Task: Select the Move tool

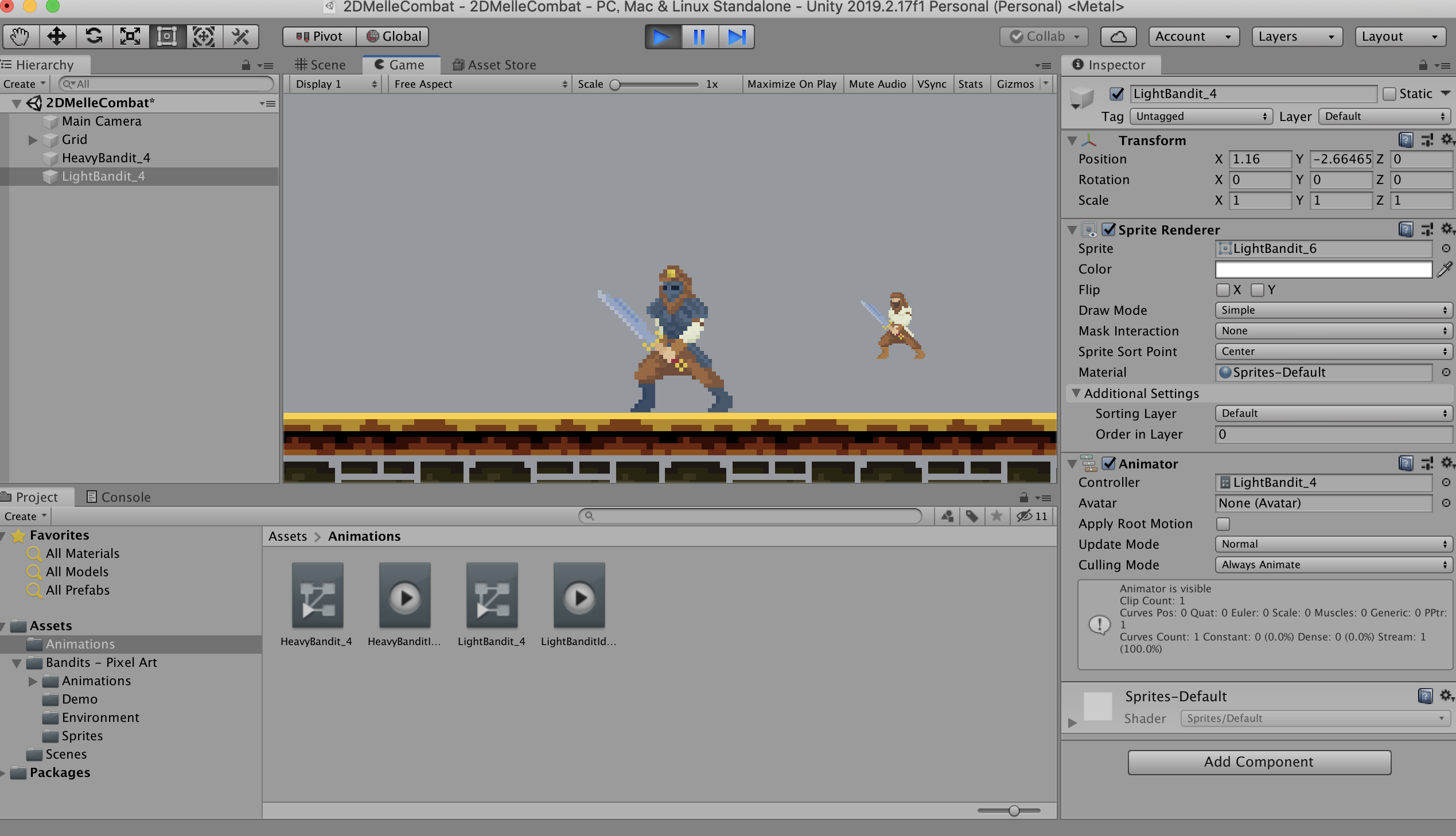Action: coord(56,37)
